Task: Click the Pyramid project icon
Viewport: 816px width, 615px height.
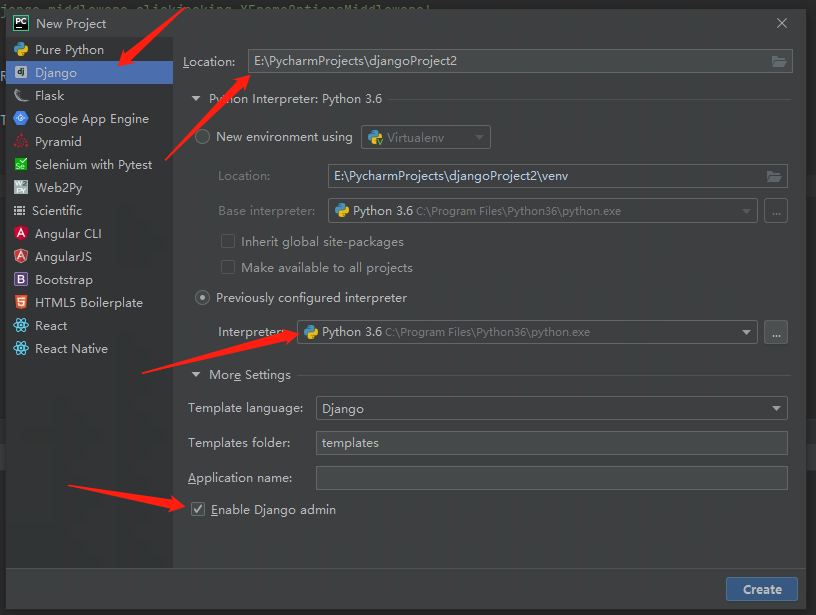Action: coord(21,141)
